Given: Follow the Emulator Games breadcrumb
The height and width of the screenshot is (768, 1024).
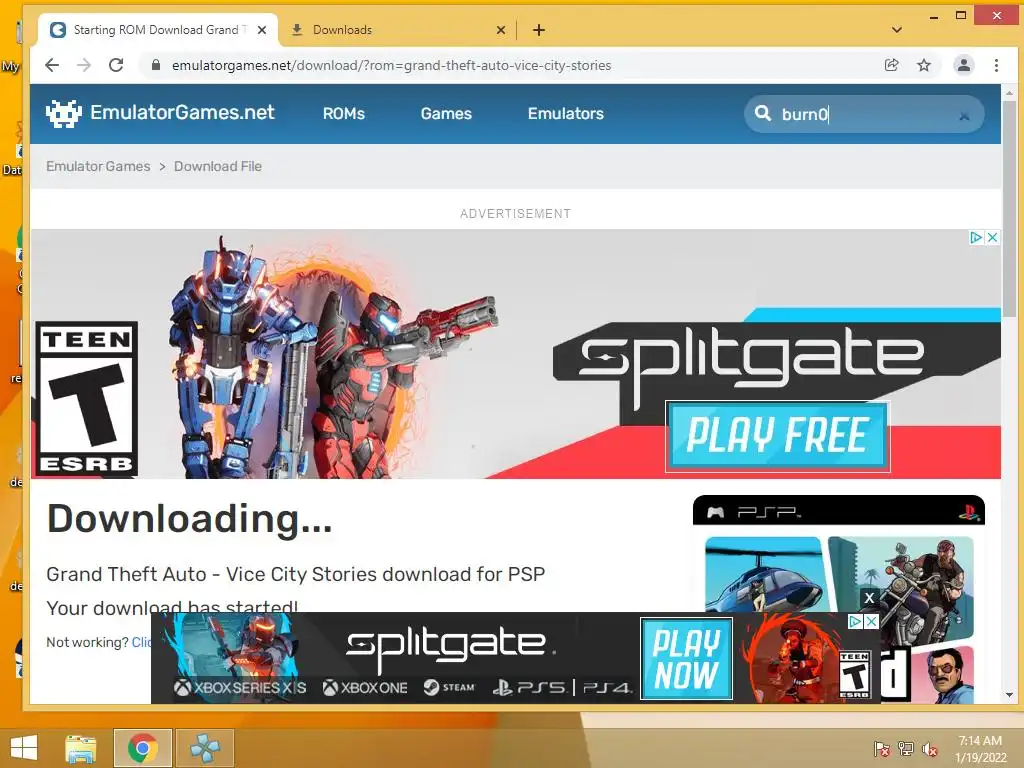Looking at the screenshot, I should coord(98,167).
